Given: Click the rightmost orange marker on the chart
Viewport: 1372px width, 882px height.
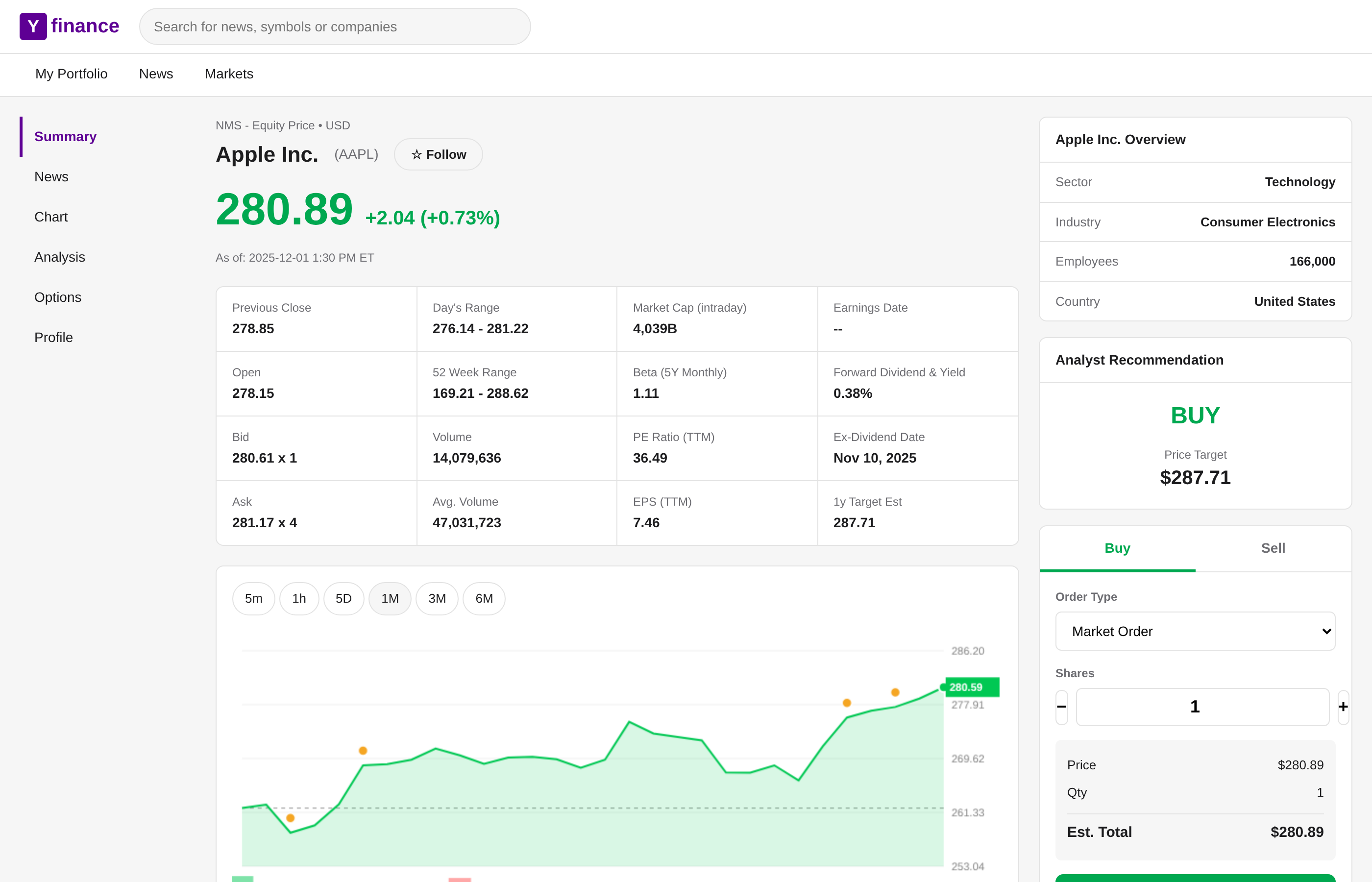Looking at the screenshot, I should [x=895, y=692].
